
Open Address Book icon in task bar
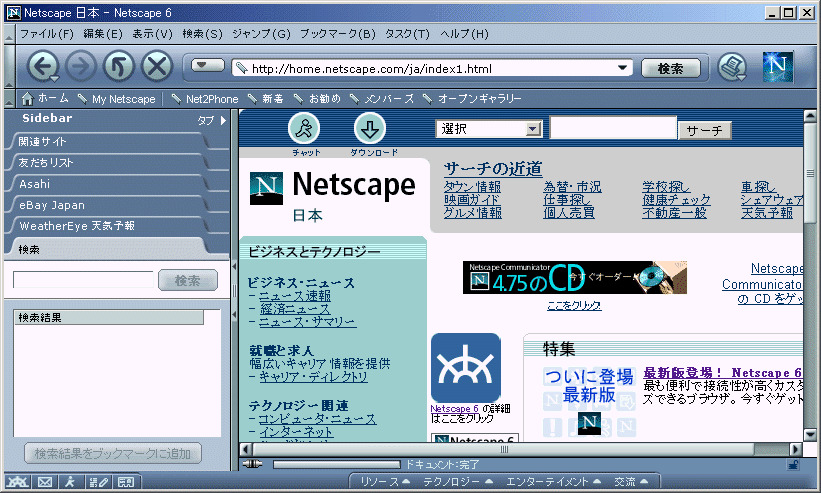[x=126, y=482]
